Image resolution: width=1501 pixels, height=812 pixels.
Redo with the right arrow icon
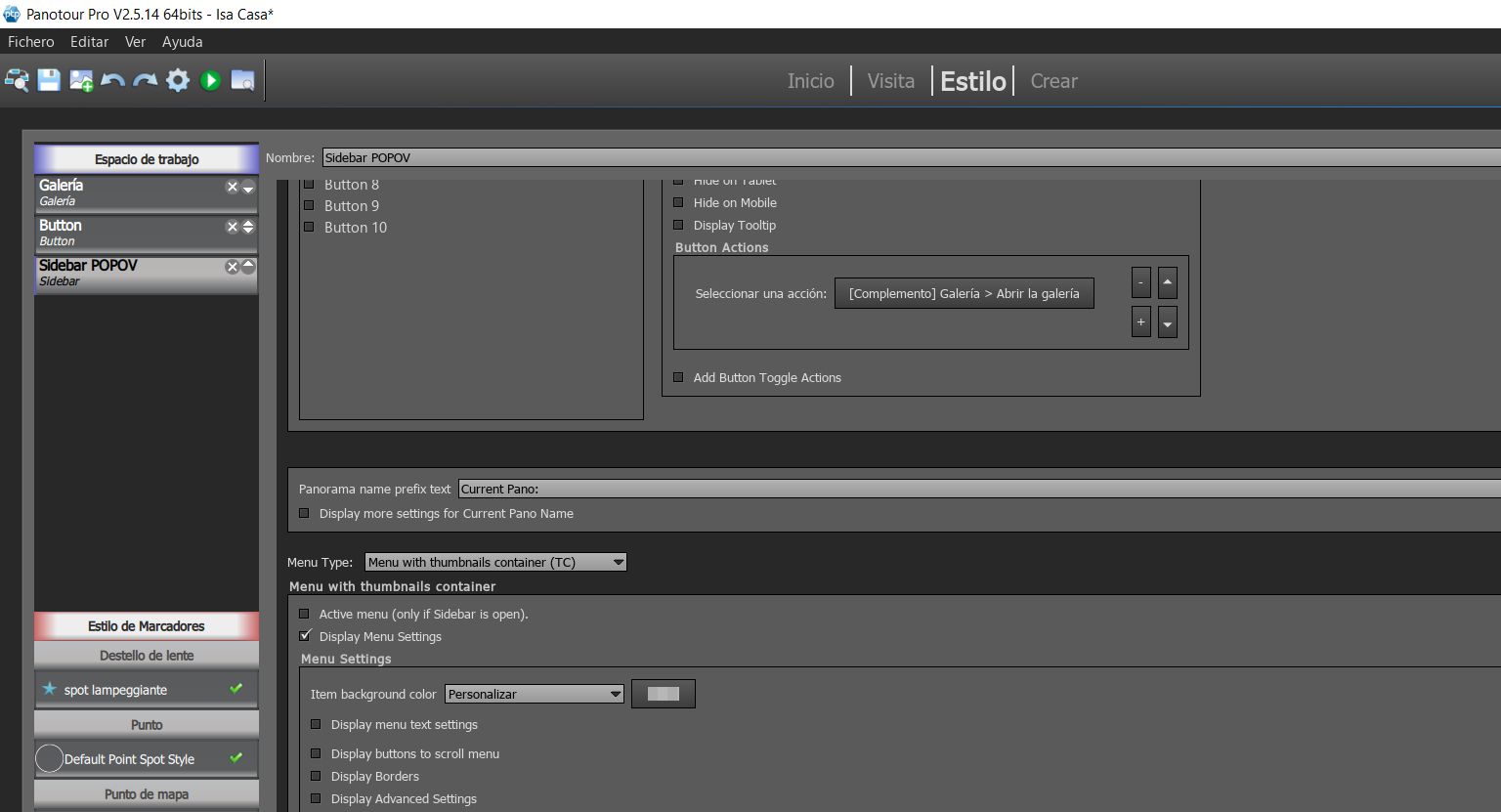click(146, 81)
